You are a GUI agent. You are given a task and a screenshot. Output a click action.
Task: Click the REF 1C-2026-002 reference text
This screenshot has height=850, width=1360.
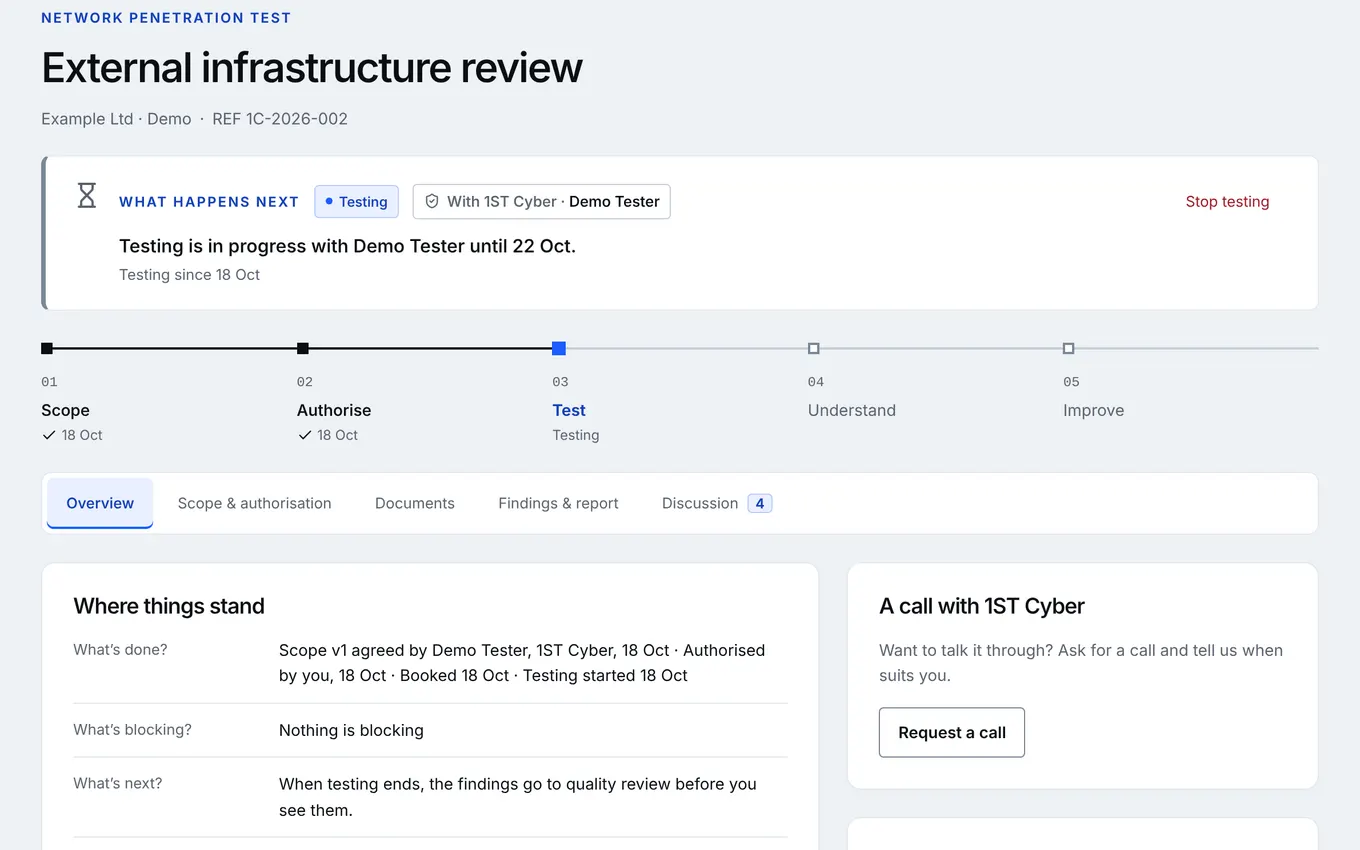pos(280,119)
